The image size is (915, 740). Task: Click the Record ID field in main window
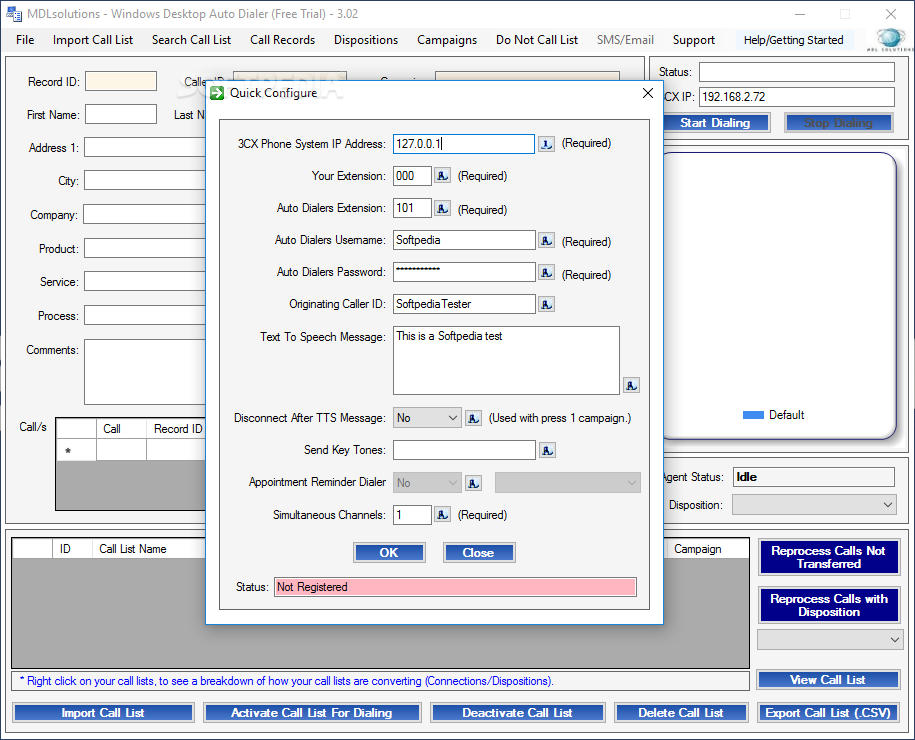point(121,81)
